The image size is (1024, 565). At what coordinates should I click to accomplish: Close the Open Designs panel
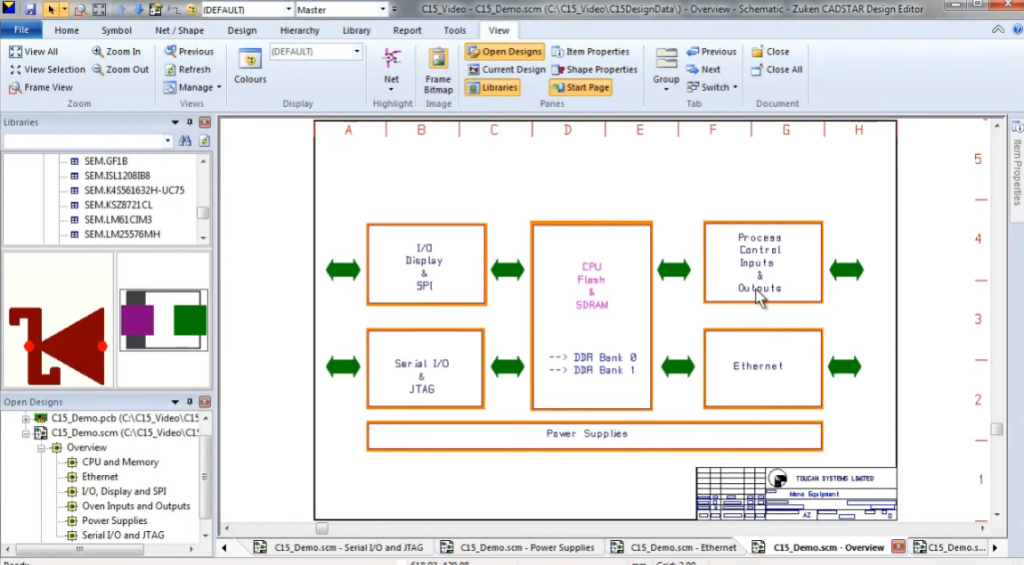pos(204,402)
